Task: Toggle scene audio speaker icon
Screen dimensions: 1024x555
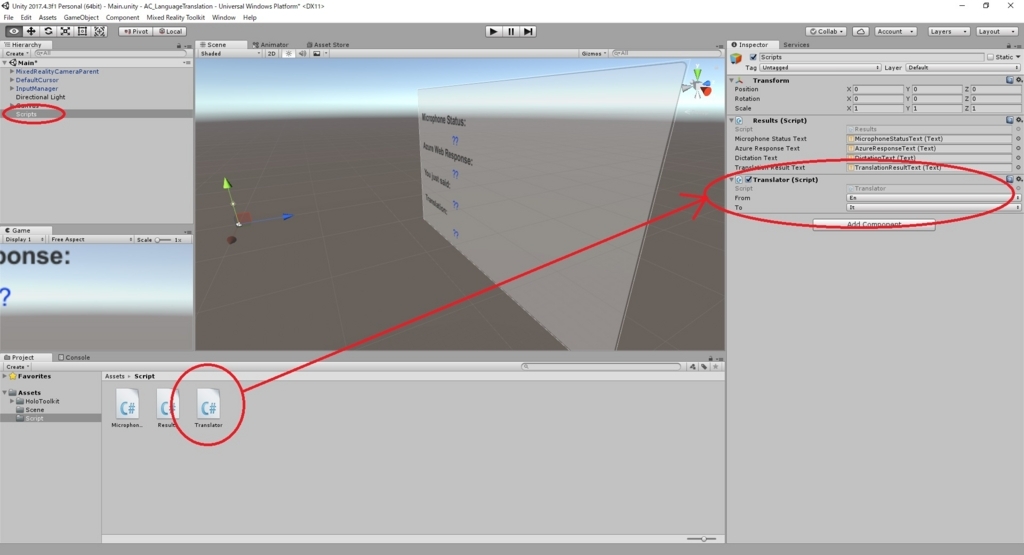Action: (302, 54)
